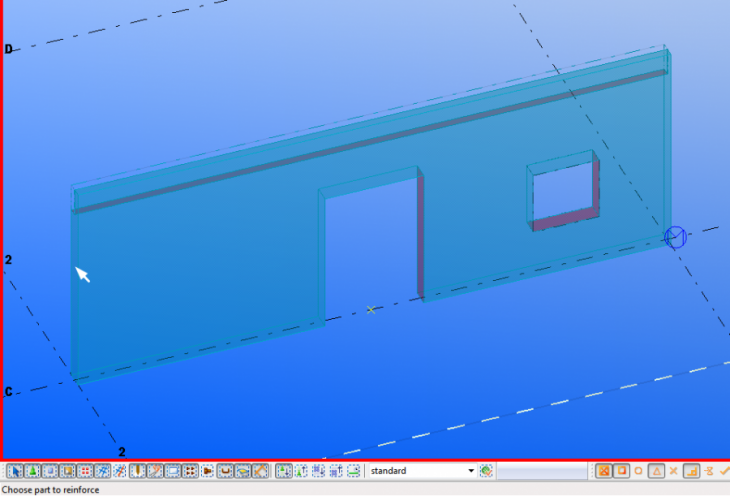This screenshot has height=496, width=730.
Task: Click the Select single bolts icon
Action: pyautogui.click(x=208, y=471)
